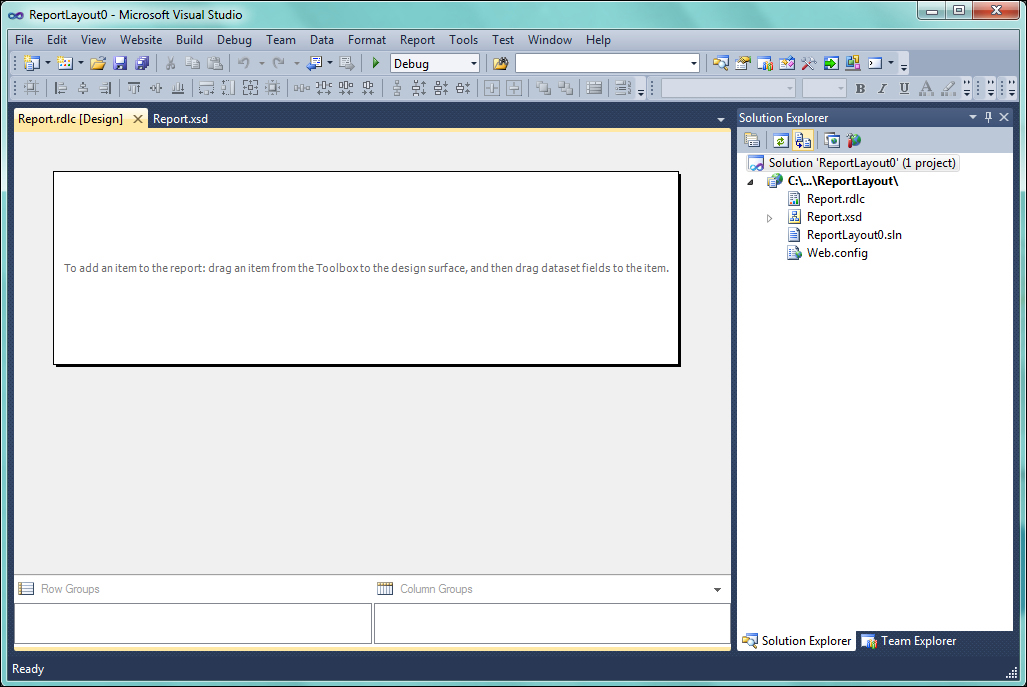
Task: Click the Open File folder icon
Action: click(98, 63)
